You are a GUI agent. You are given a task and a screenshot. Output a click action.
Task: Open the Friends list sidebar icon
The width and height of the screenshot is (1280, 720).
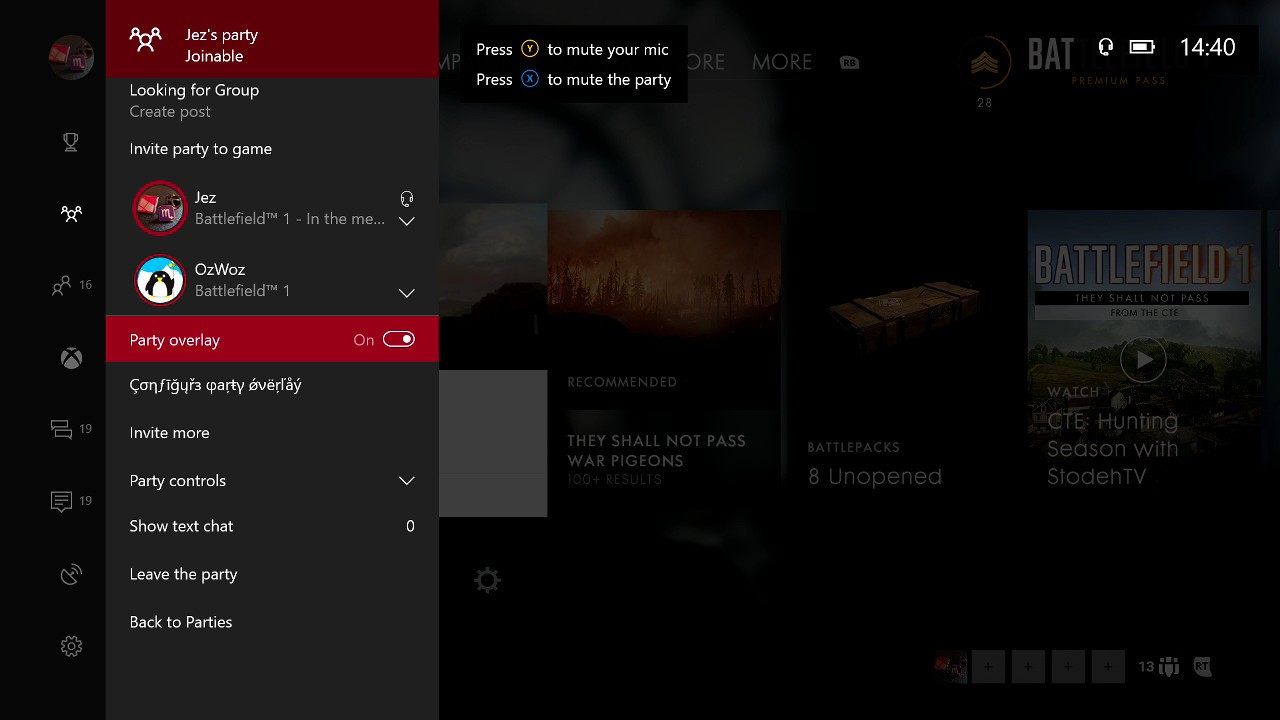click(x=62, y=285)
